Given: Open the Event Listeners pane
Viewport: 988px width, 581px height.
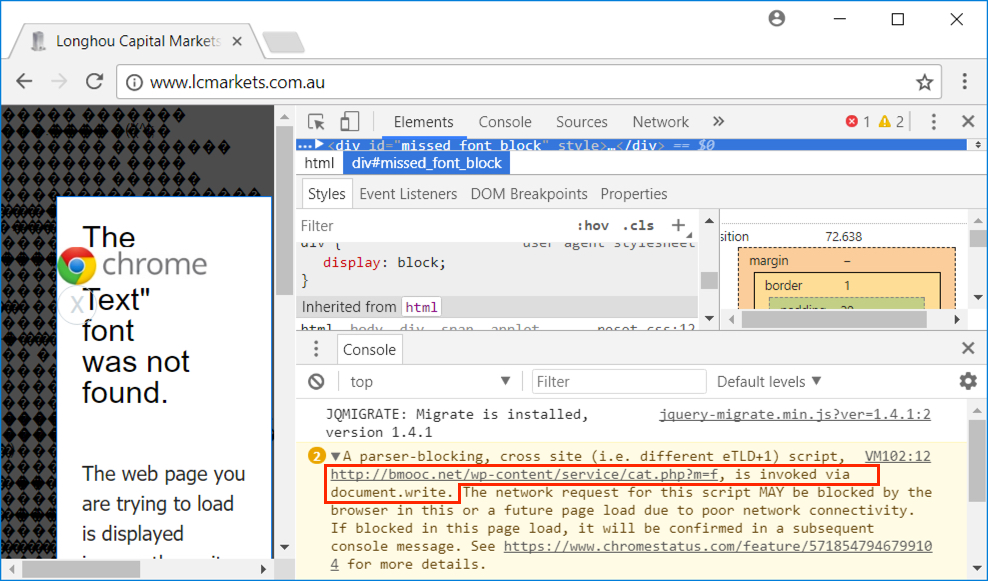Looking at the screenshot, I should (x=408, y=194).
